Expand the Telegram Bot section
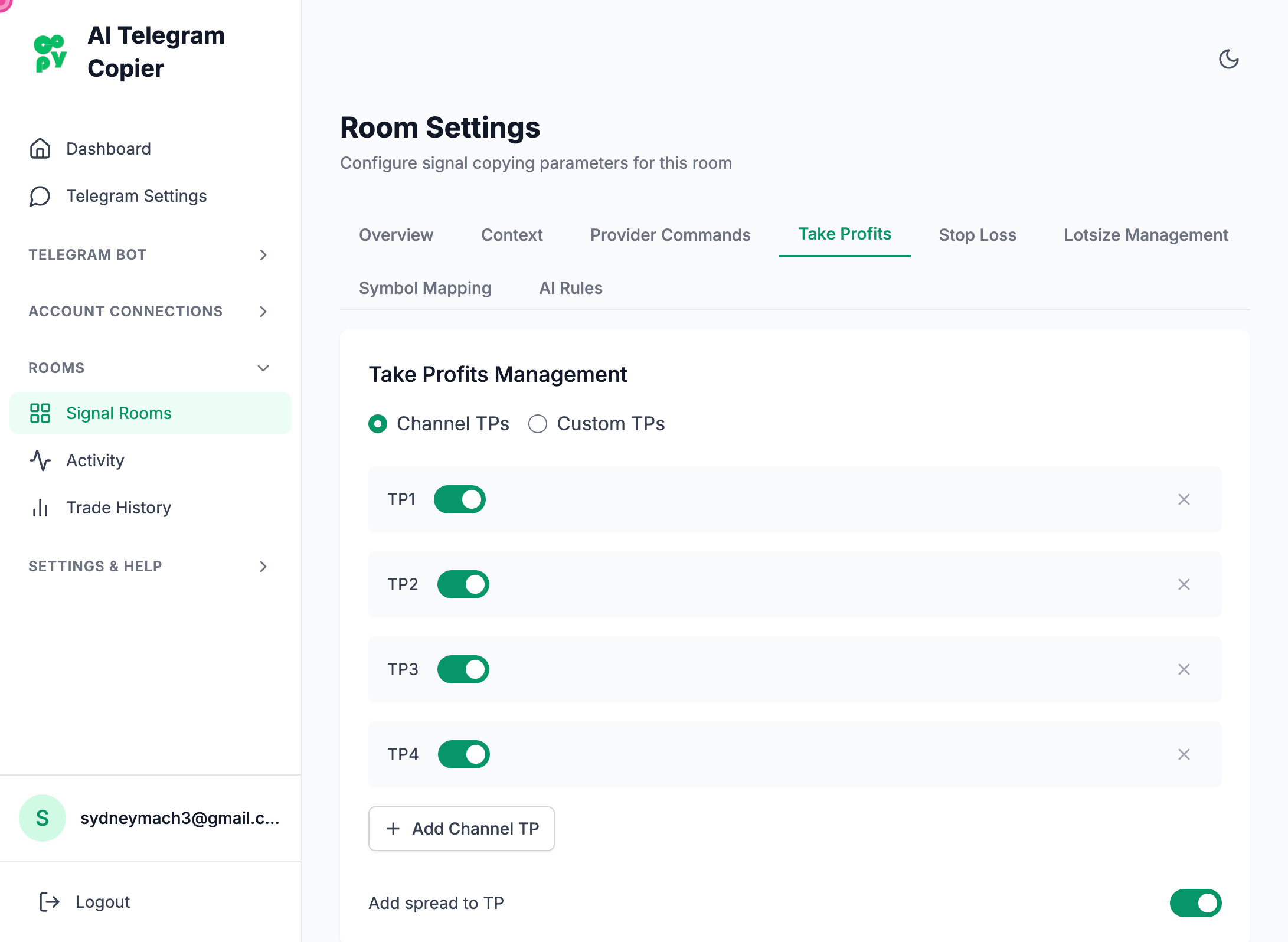 tap(263, 255)
